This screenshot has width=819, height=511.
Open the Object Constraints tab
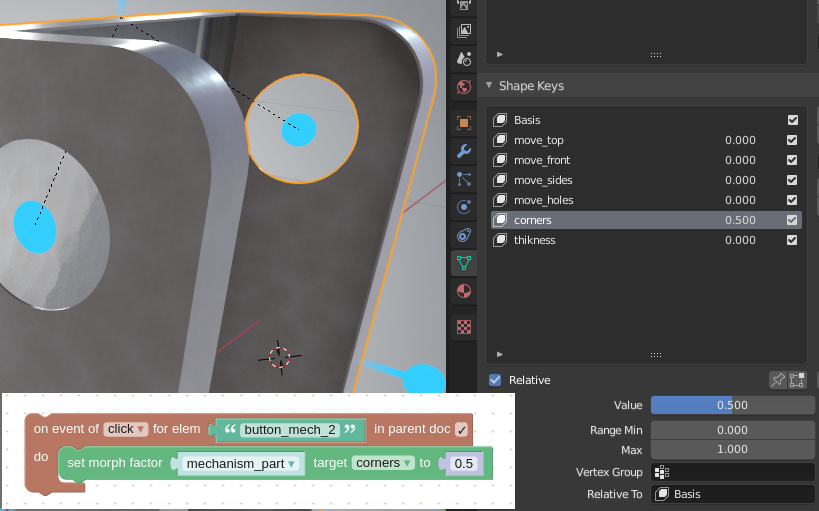pyautogui.click(x=463, y=235)
